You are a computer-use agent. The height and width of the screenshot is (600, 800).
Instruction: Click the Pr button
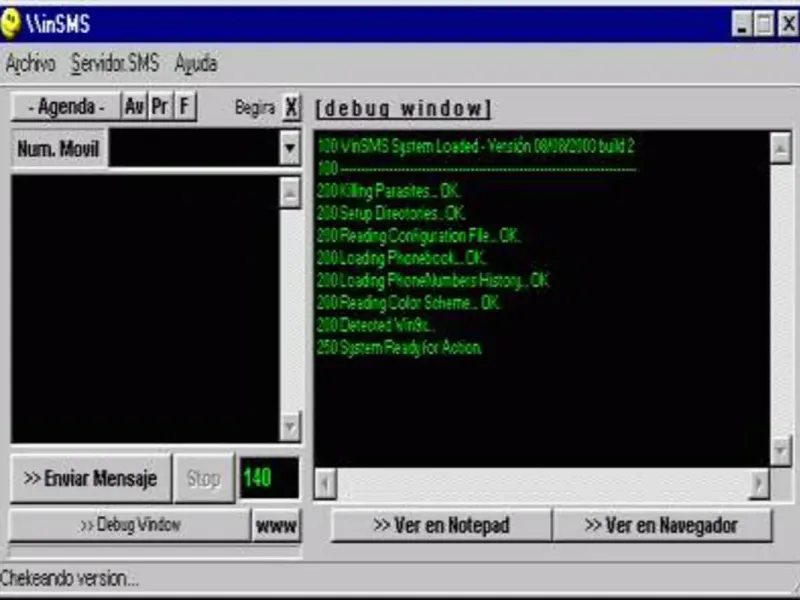(160, 107)
